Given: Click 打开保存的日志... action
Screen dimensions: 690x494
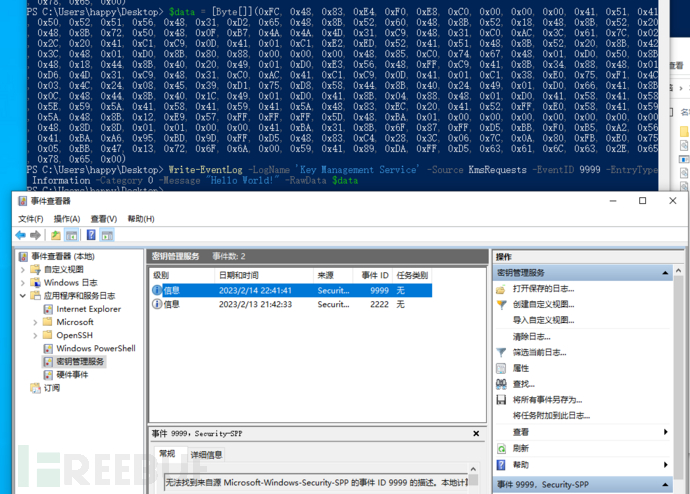Looking at the screenshot, I should 543,289.
